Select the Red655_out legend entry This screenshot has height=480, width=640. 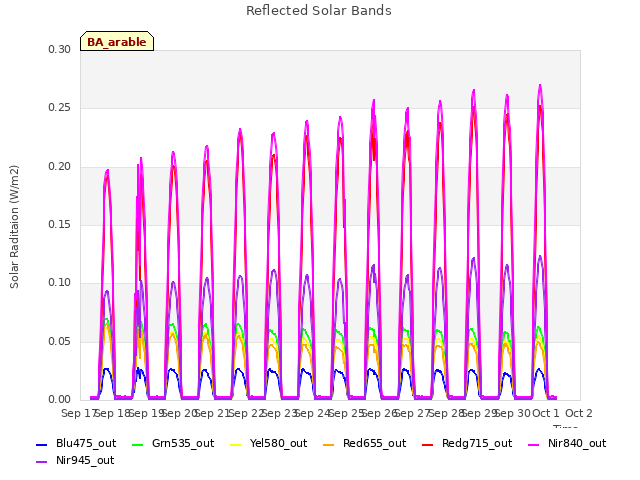[x=364, y=444]
